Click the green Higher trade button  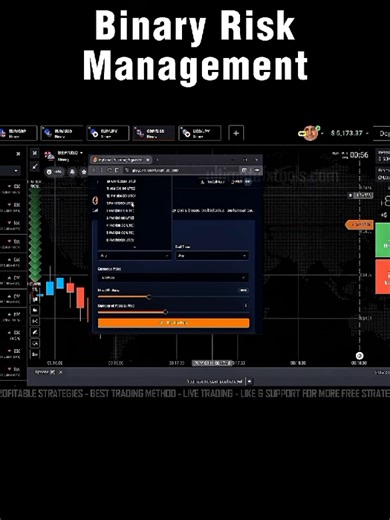(x=383, y=240)
